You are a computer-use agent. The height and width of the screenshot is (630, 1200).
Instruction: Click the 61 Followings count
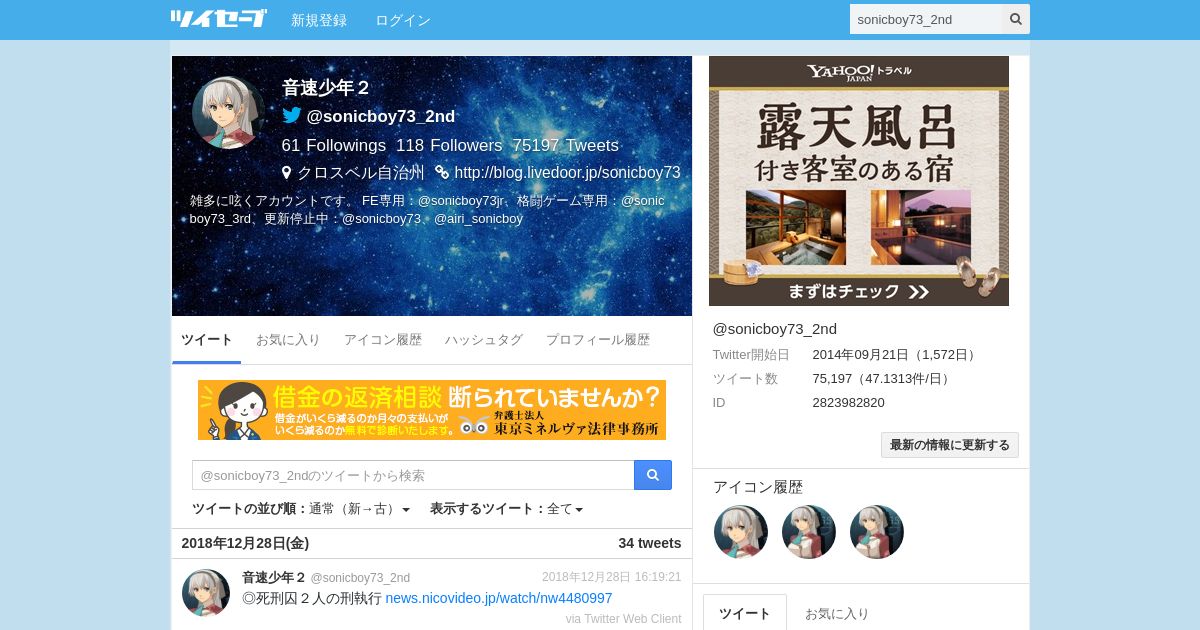tap(333, 145)
